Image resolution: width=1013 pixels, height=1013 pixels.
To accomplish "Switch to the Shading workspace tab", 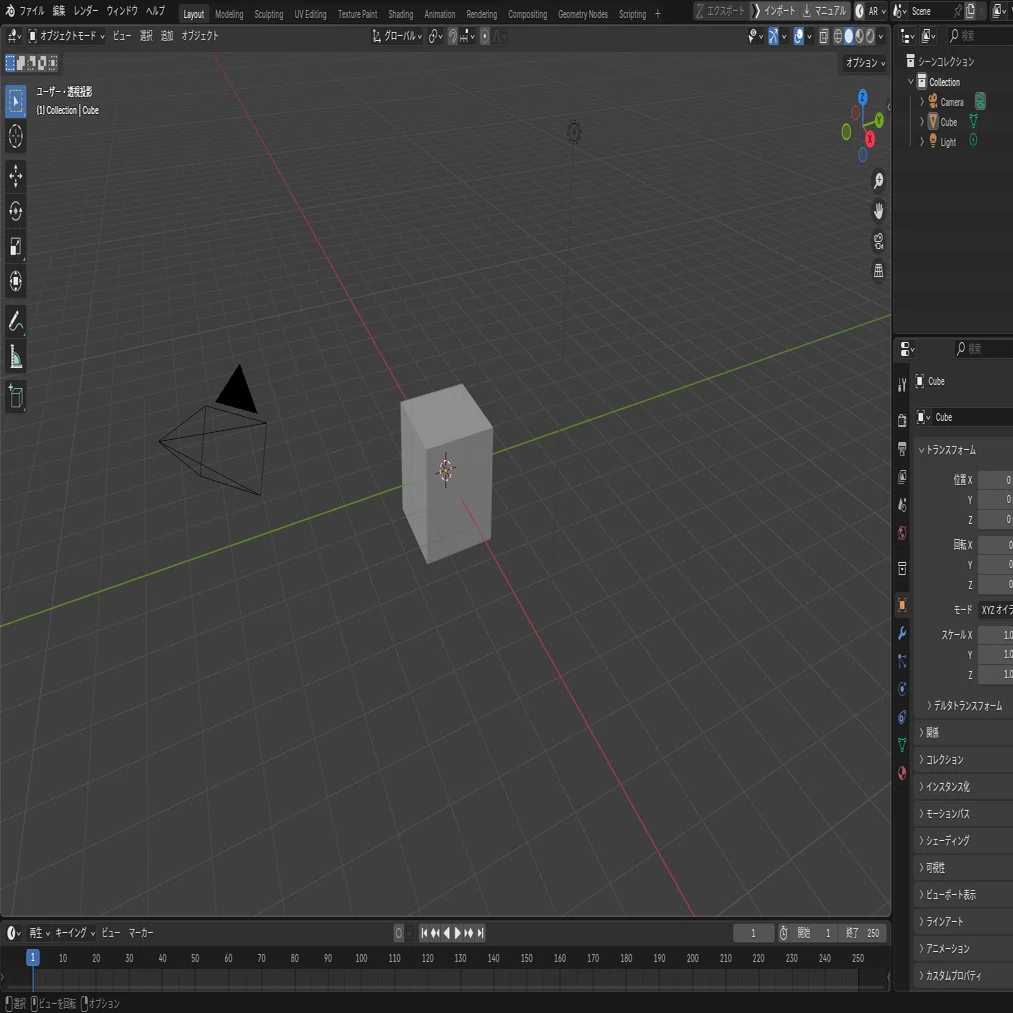I will (401, 14).
